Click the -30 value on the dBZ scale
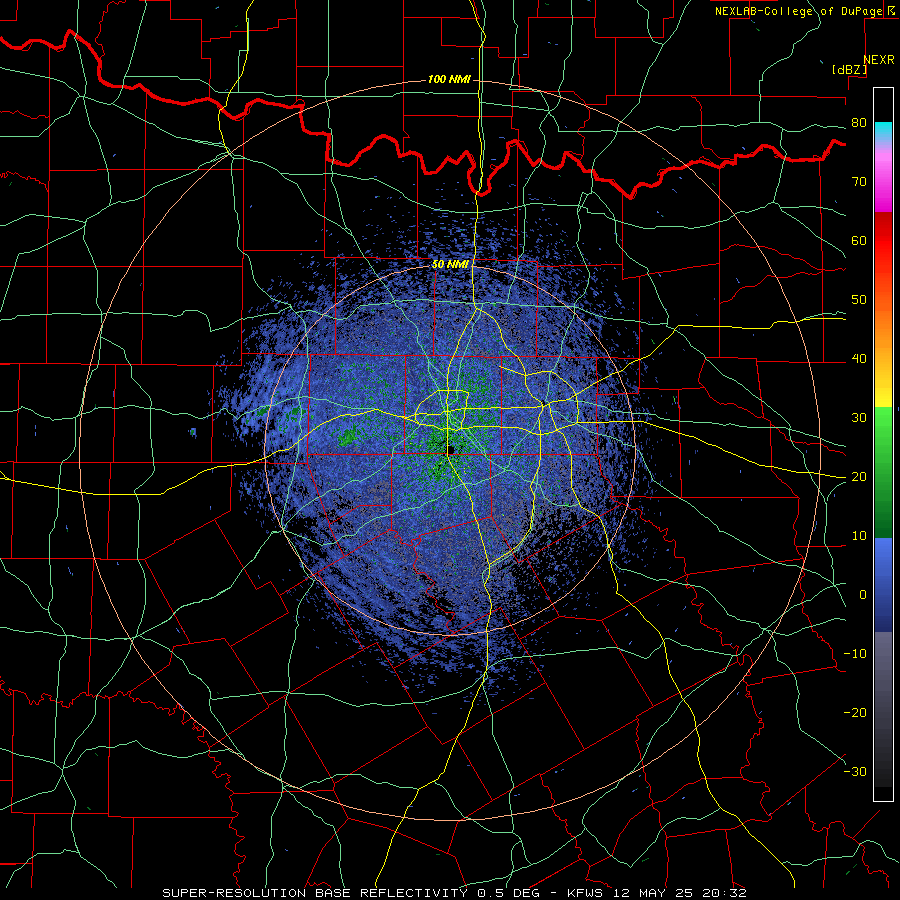 855,771
